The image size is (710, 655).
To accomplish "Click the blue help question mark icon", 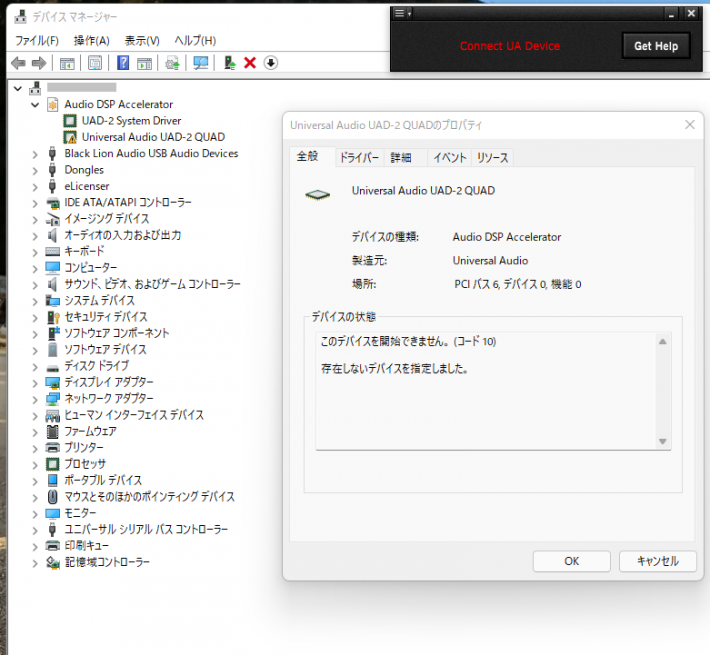I will click(x=123, y=63).
